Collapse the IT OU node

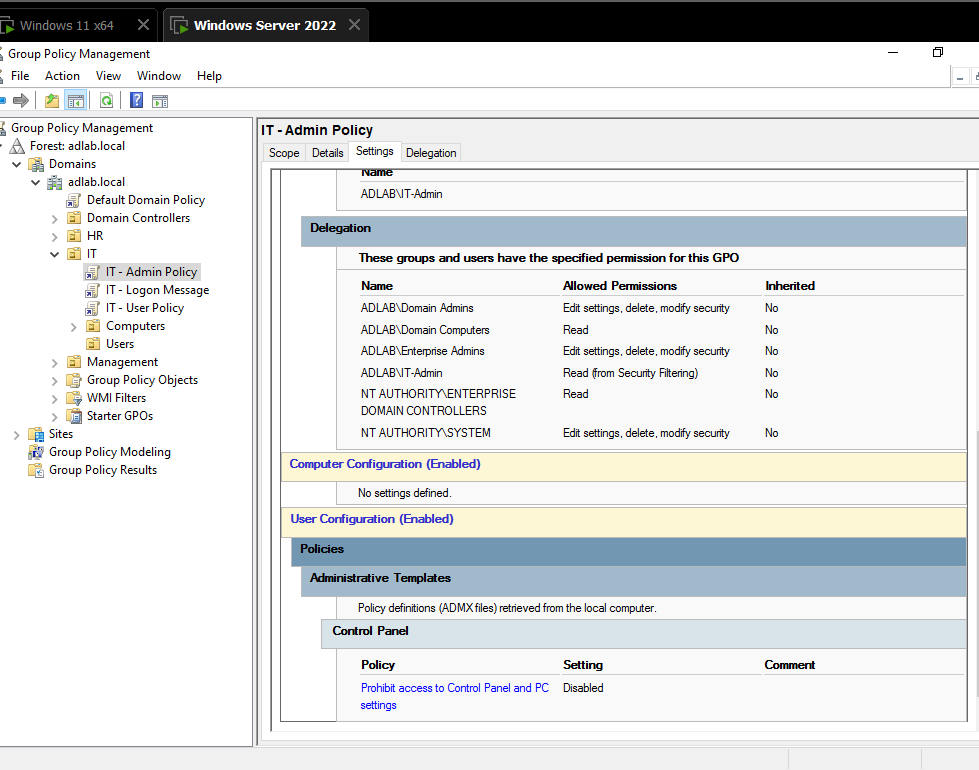click(x=54, y=255)
